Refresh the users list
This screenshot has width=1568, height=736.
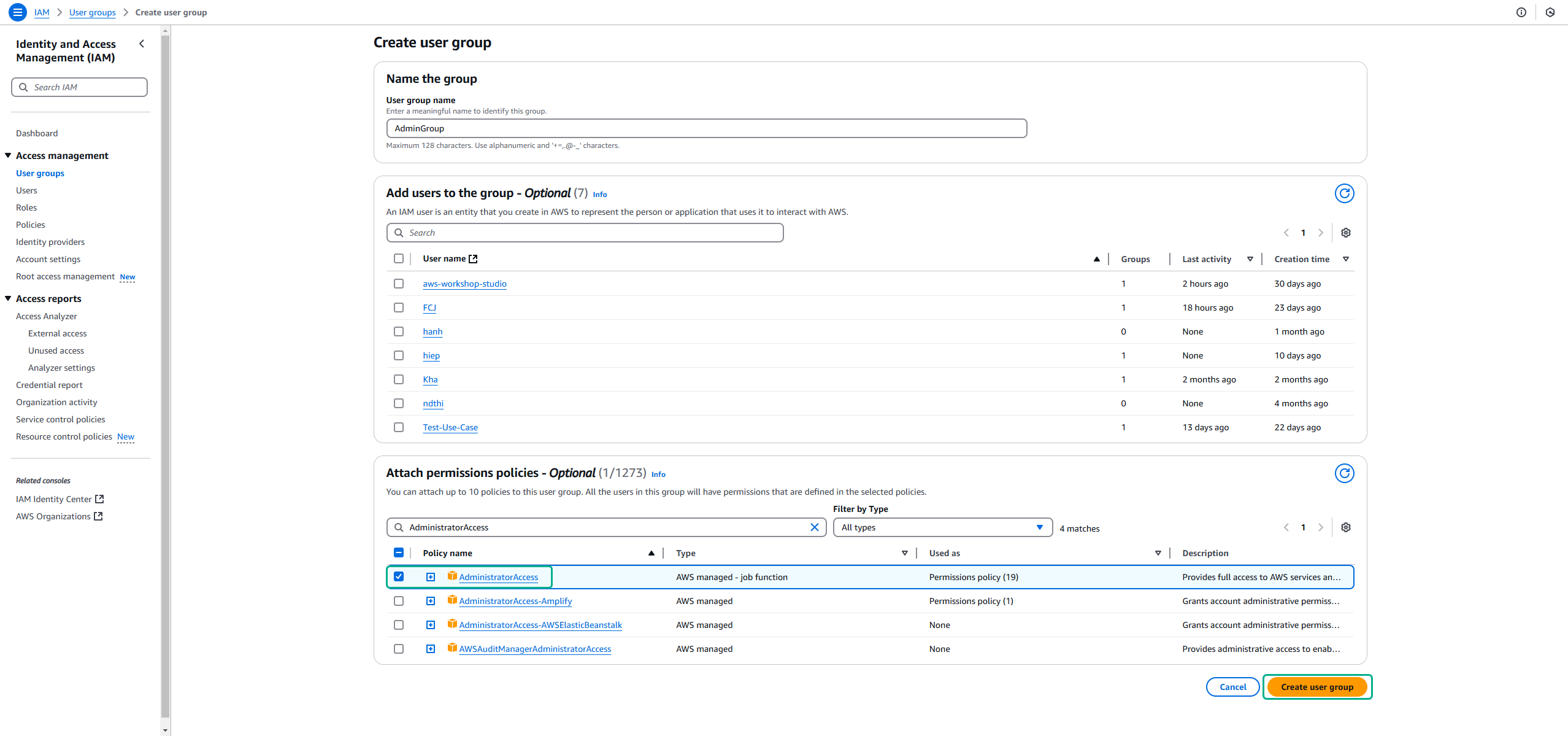click(1344, 193)
